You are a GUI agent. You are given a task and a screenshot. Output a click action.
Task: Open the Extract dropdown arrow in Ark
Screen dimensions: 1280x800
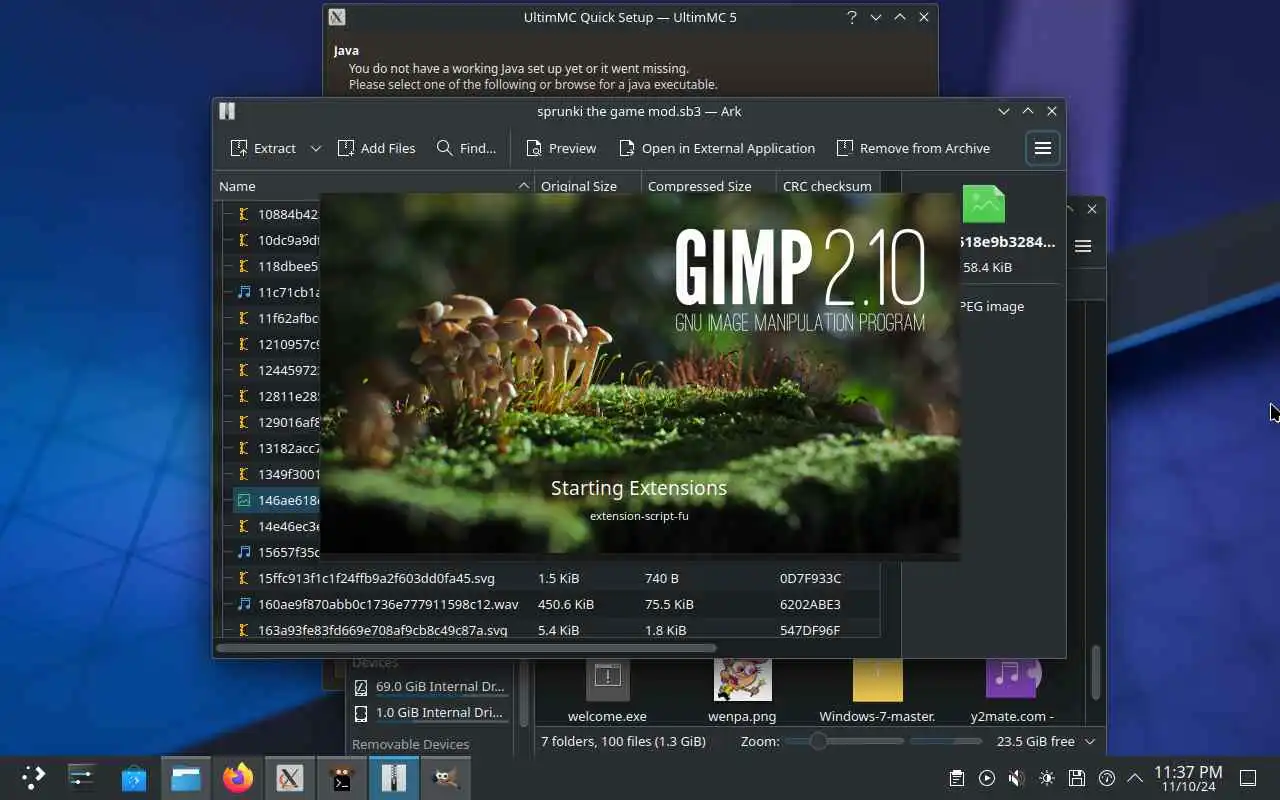315,148
